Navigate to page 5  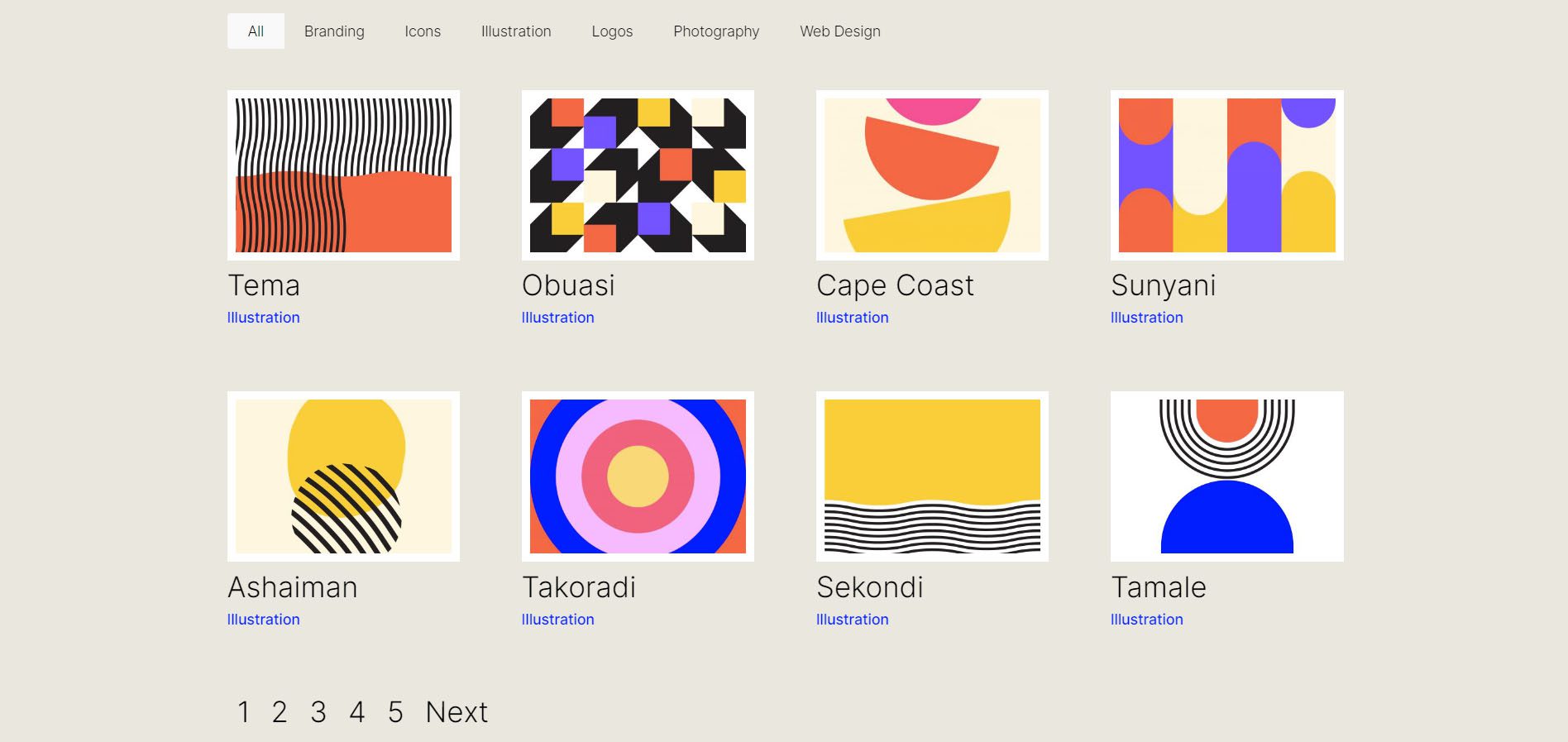point(395,712)
